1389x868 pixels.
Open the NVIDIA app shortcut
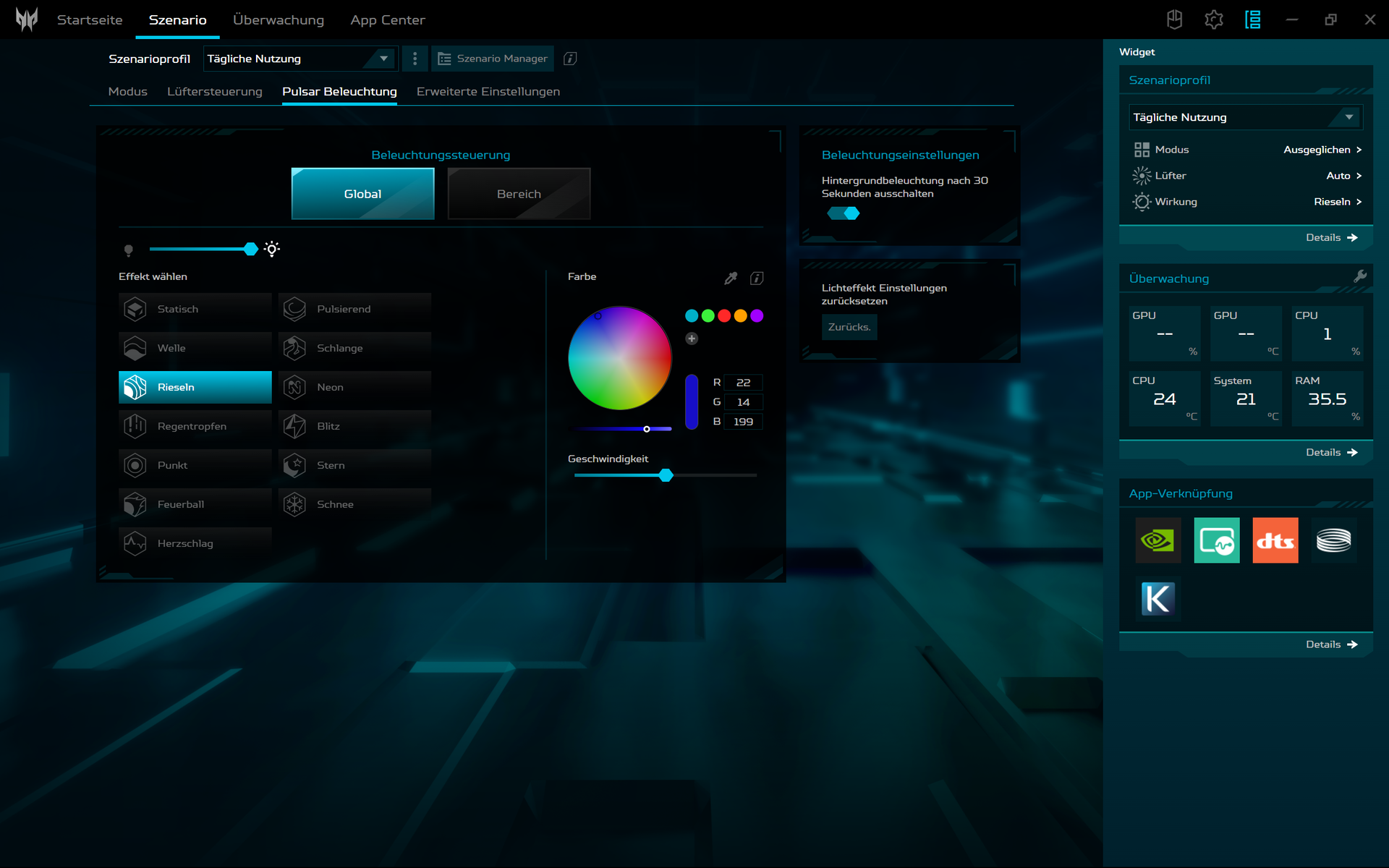(x=1157, y=540)
